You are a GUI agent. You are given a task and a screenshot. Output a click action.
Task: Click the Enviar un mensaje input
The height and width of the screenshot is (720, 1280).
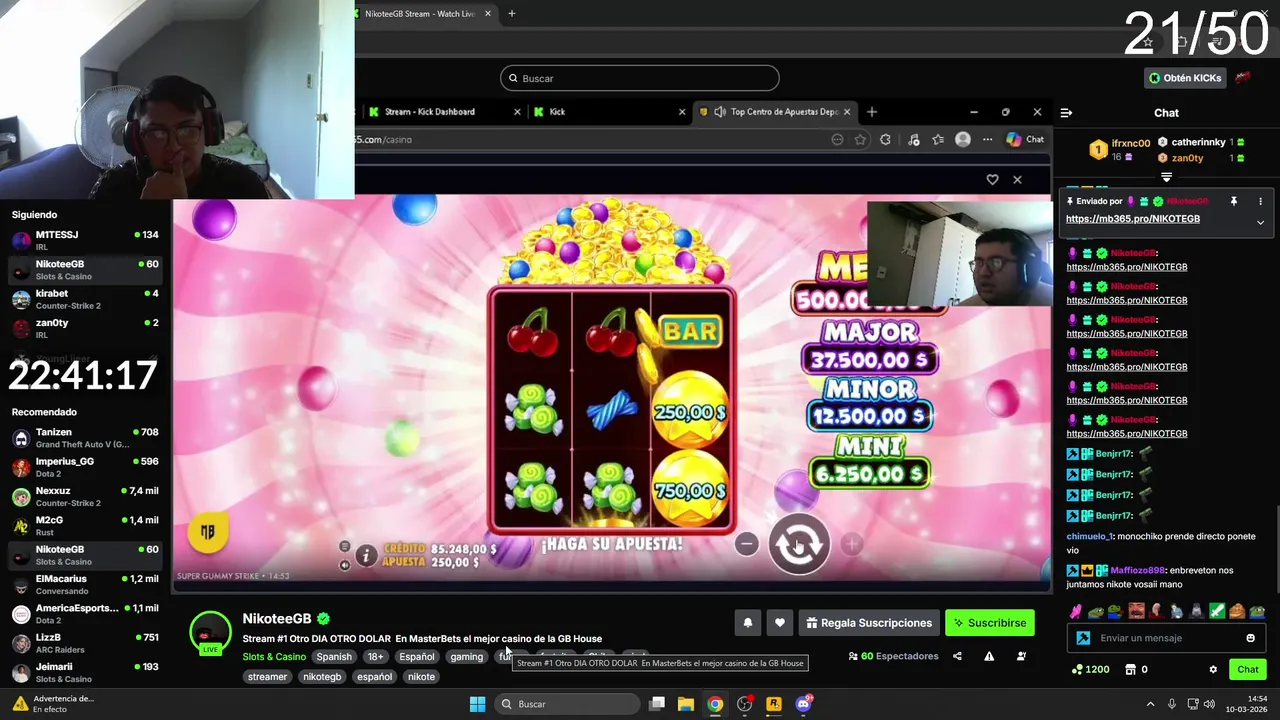coord(1166,638)
